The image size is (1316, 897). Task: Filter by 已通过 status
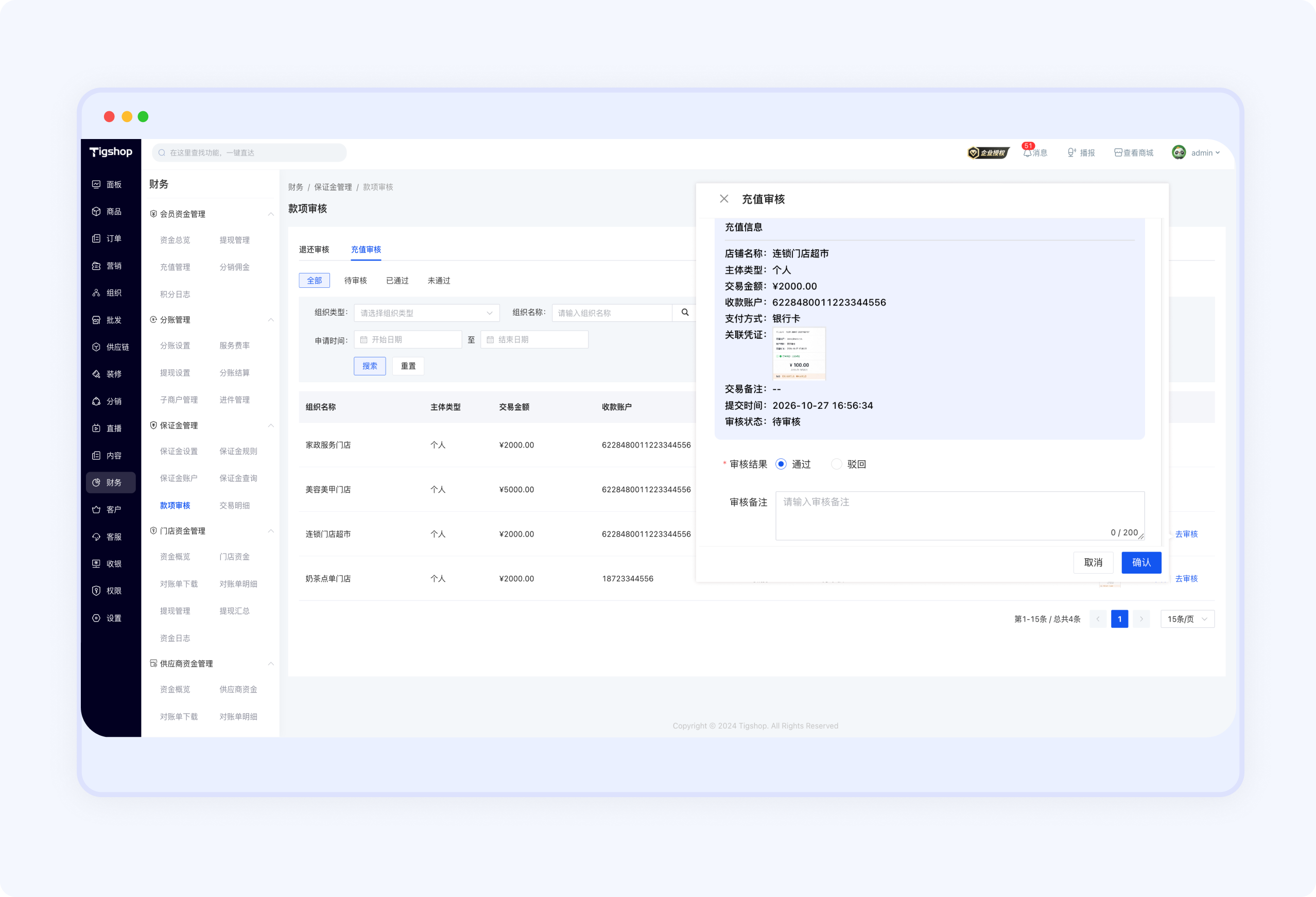click(397, 280)
